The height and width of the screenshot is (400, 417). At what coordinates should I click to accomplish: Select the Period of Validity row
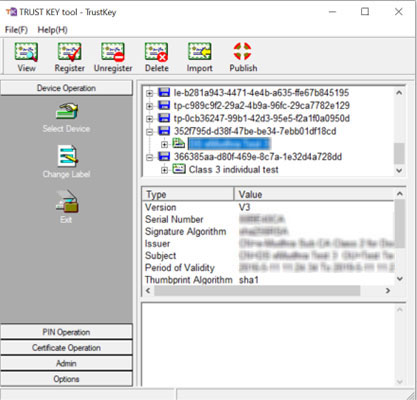pyautogui.click(x=268, y=267)
